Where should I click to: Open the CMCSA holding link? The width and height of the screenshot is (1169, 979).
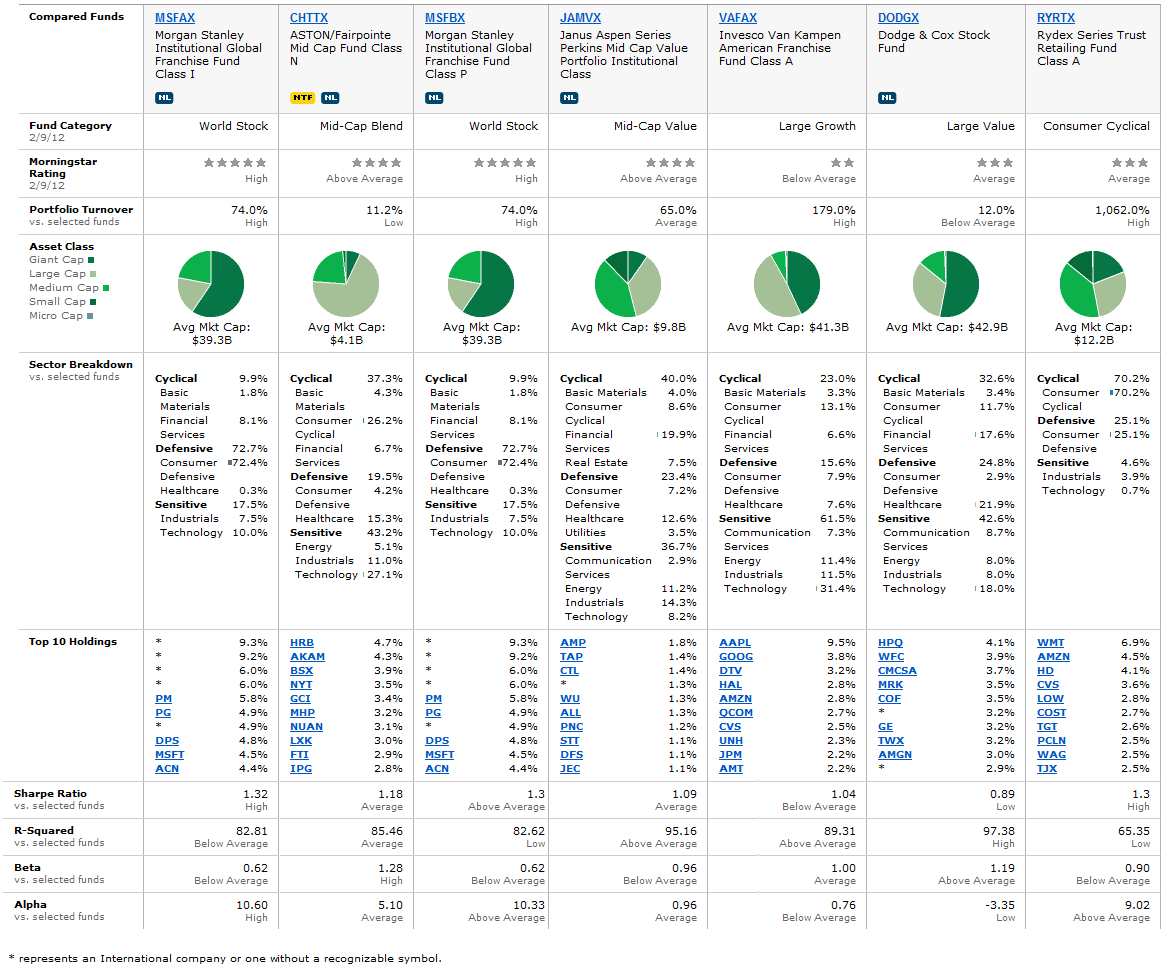pos(898,671)
